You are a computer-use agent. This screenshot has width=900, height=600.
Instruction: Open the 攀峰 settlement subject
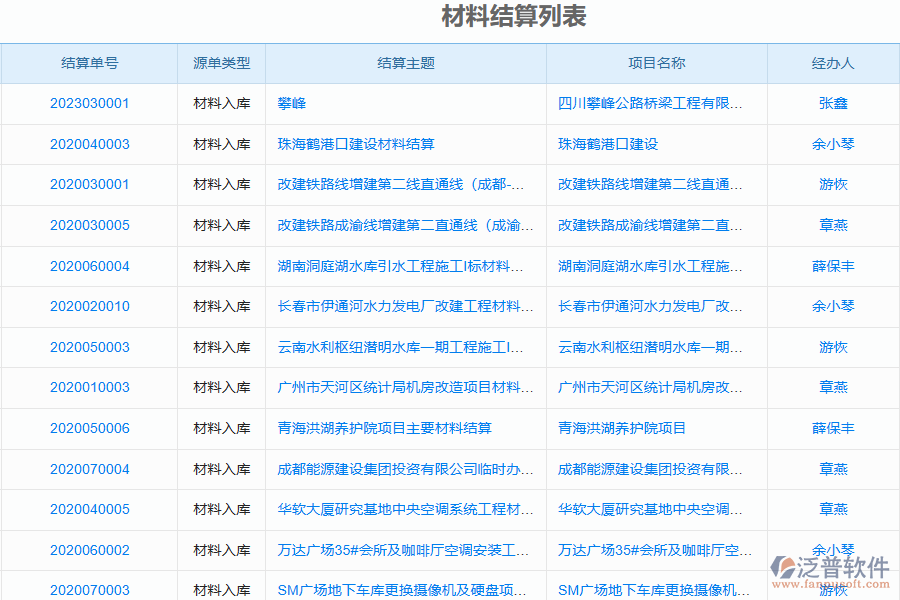290,103
